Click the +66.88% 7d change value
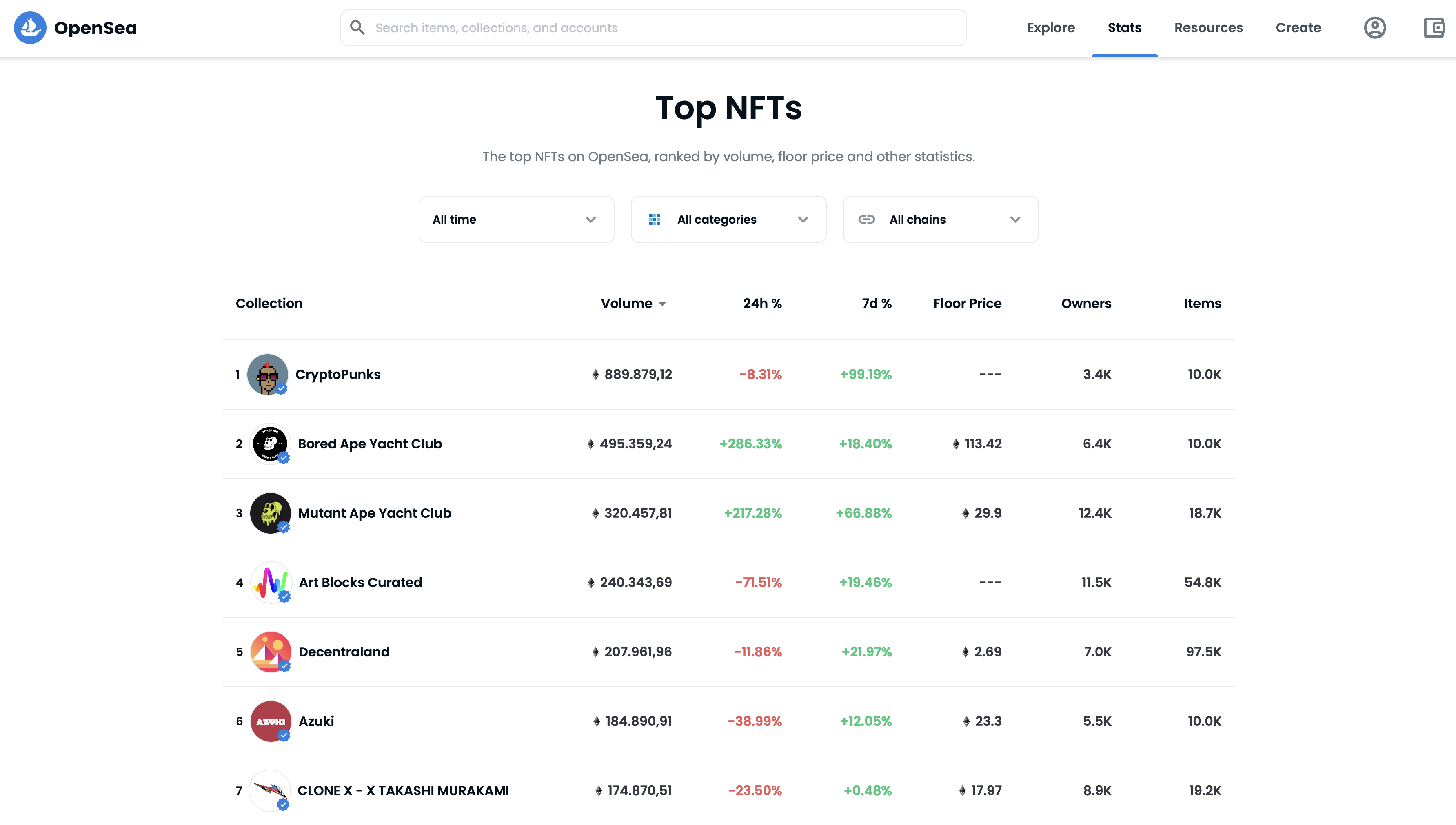The width and height of the screenshot is (1456, 825). point(863,513)
